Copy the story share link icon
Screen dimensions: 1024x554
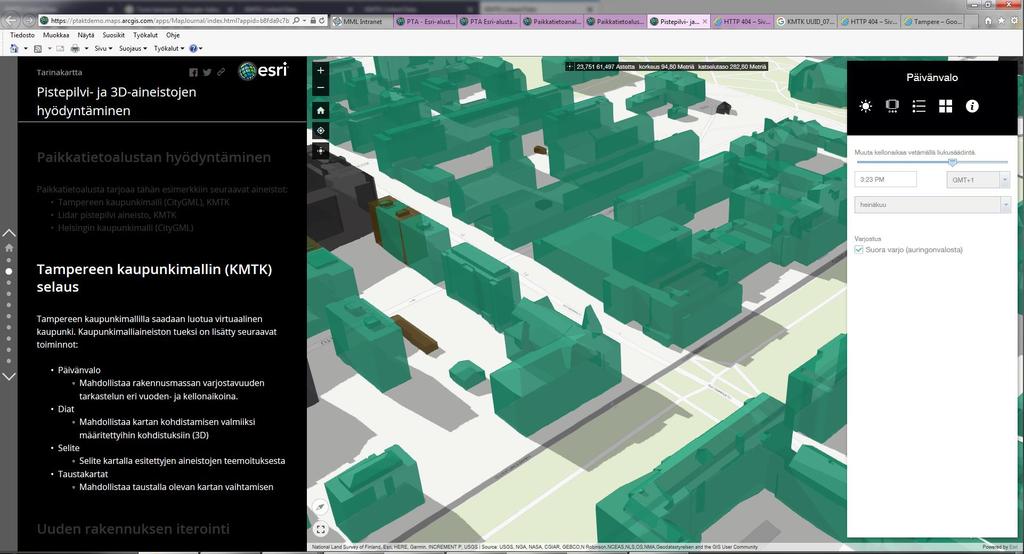point(221,72)
